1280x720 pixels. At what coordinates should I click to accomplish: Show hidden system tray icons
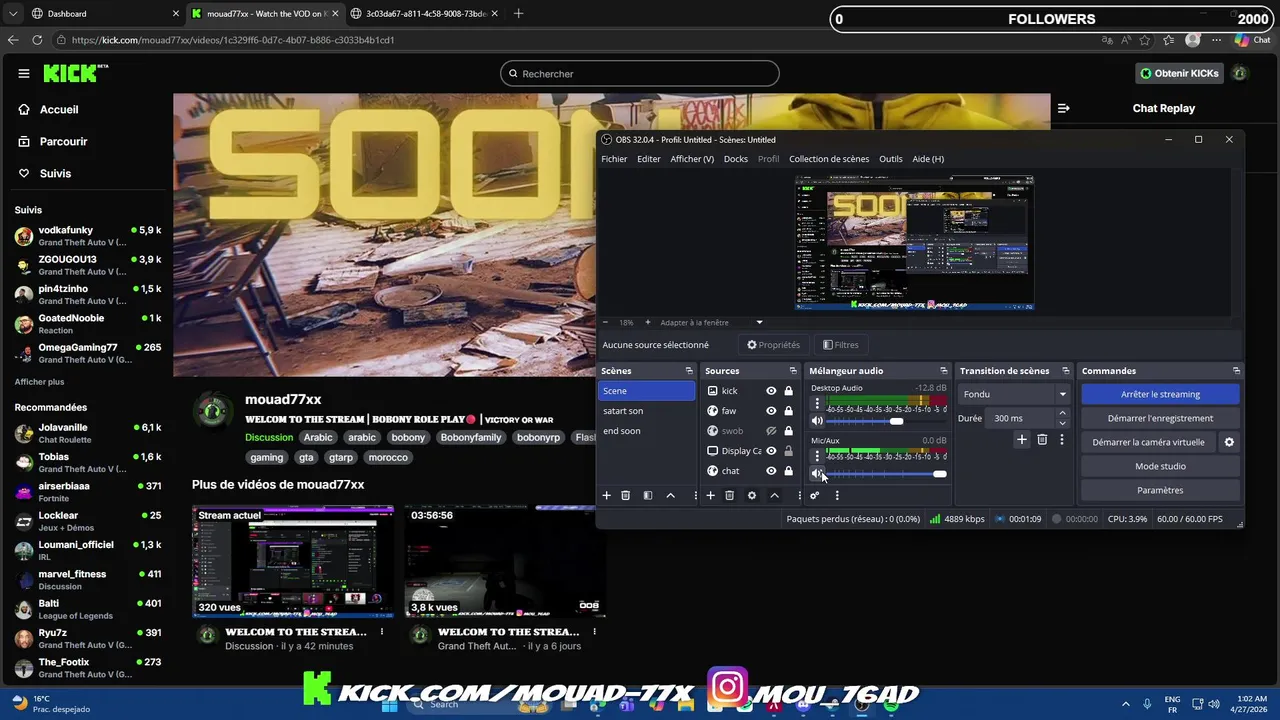(x=1125, y=704)
